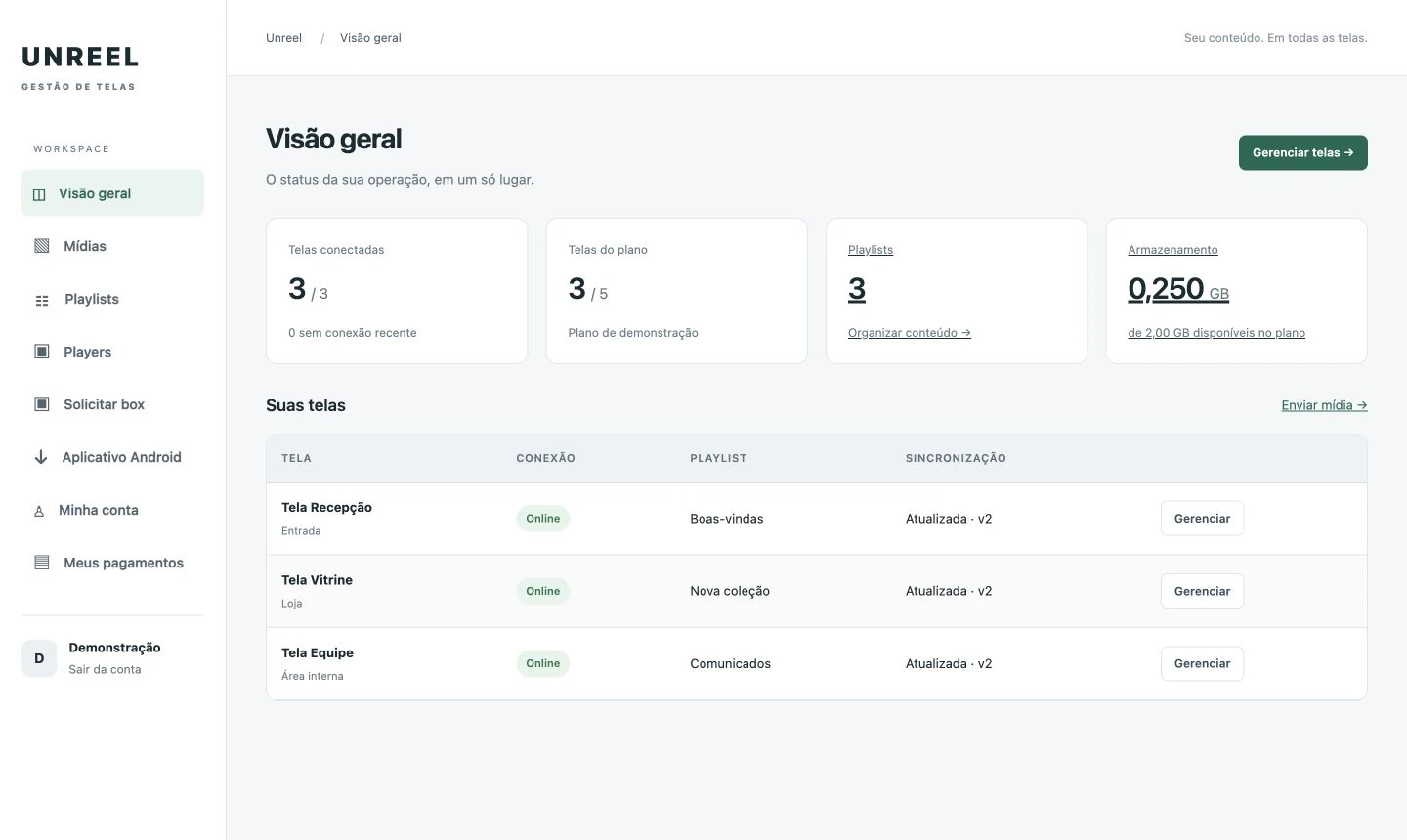Click the Tela Vitrine name

[317, 580]
